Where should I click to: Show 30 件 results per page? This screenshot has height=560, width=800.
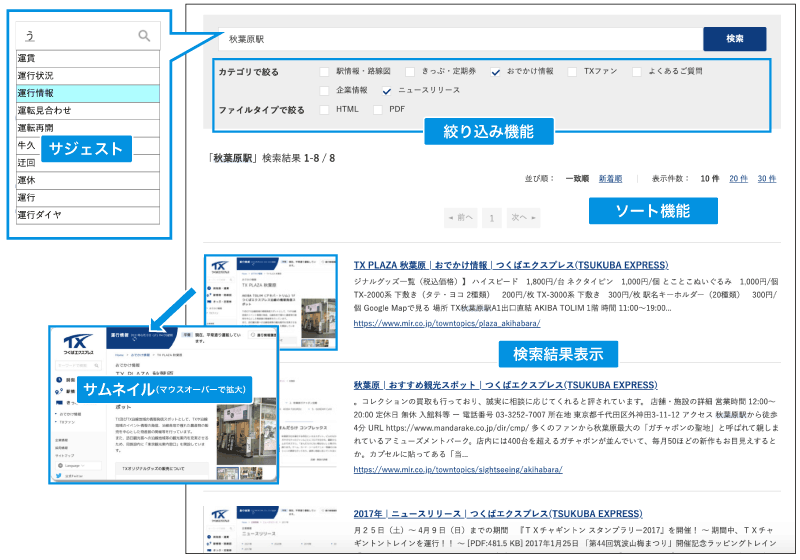[766, 179]
